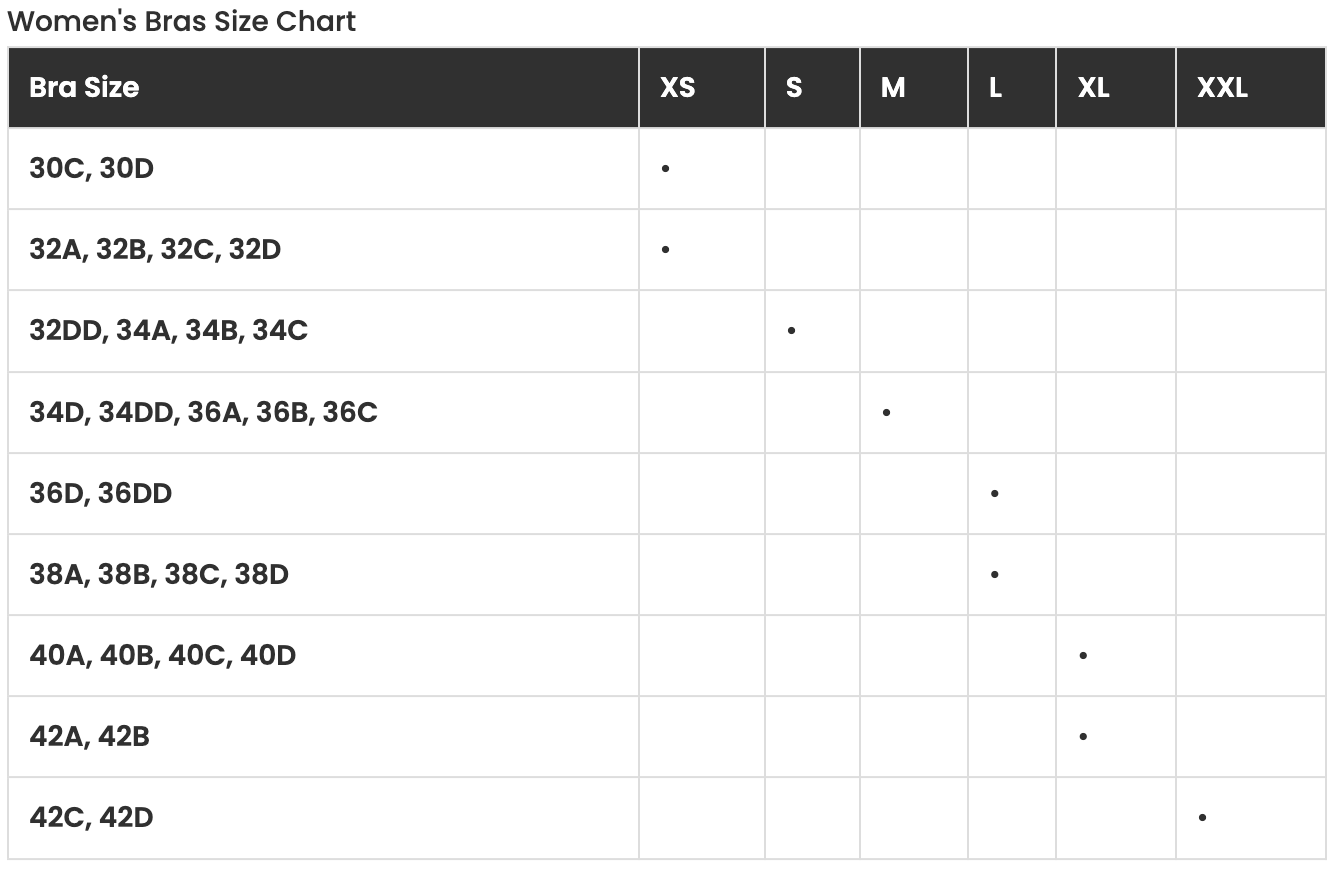Click the Bra Size column header

[84, 88]
